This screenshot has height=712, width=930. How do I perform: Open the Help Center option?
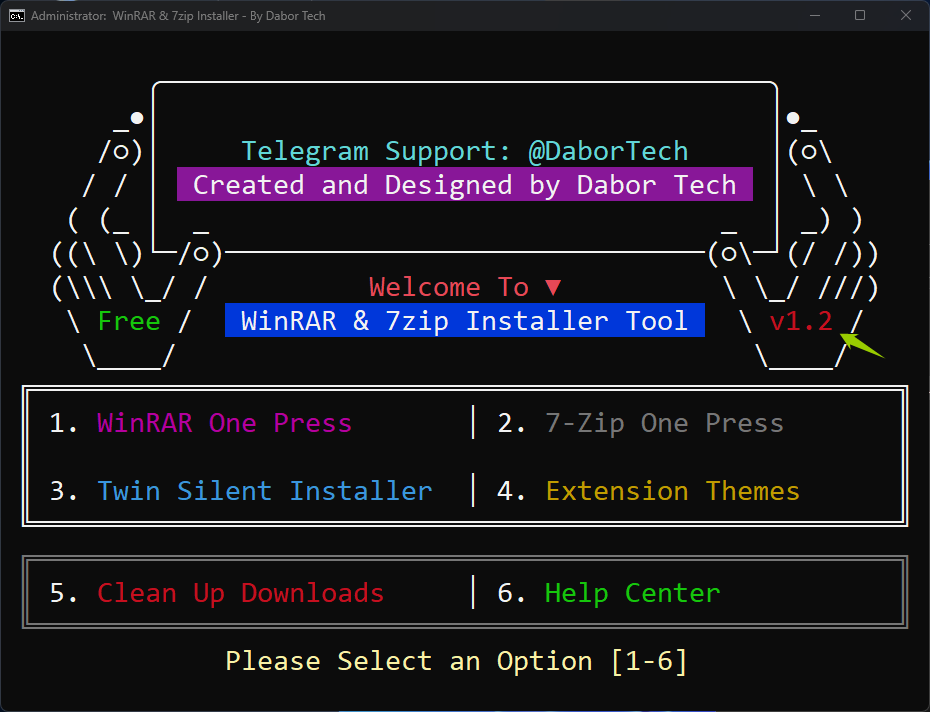[x=632, y=593]
